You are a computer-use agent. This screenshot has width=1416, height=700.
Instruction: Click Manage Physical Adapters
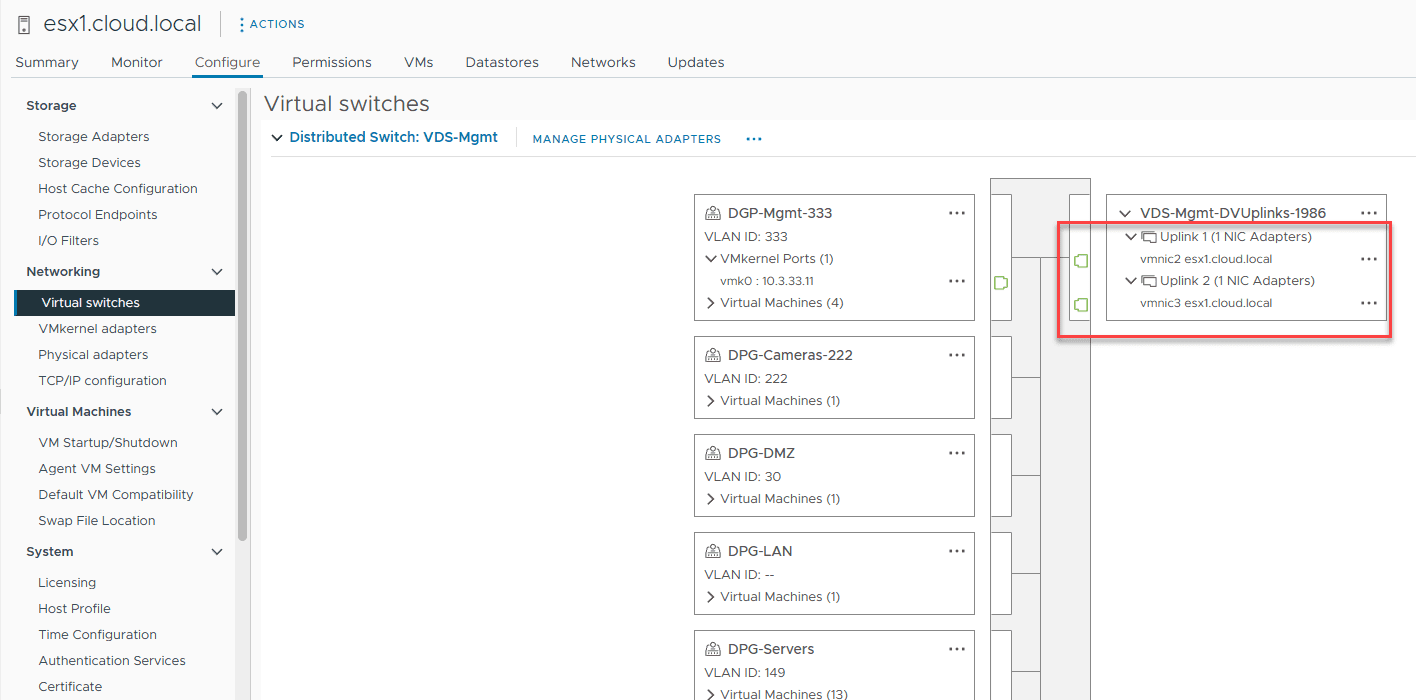pyautogui.click(x=626, y=139)
